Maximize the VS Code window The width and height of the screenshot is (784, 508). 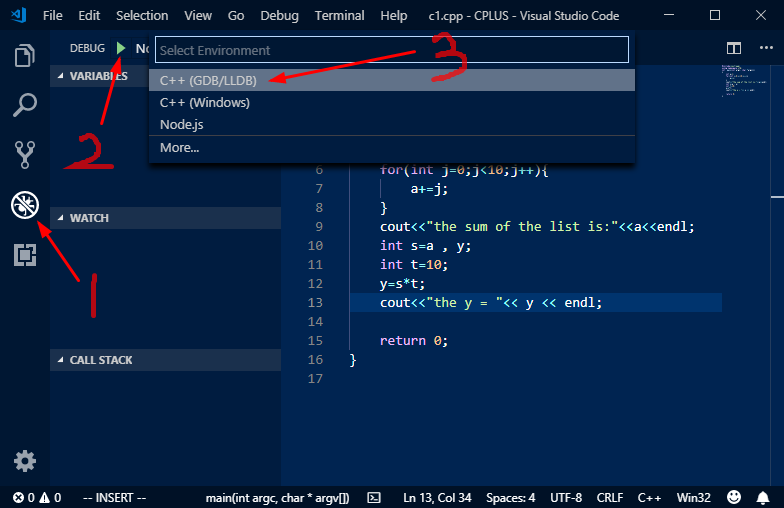(715, 16)
